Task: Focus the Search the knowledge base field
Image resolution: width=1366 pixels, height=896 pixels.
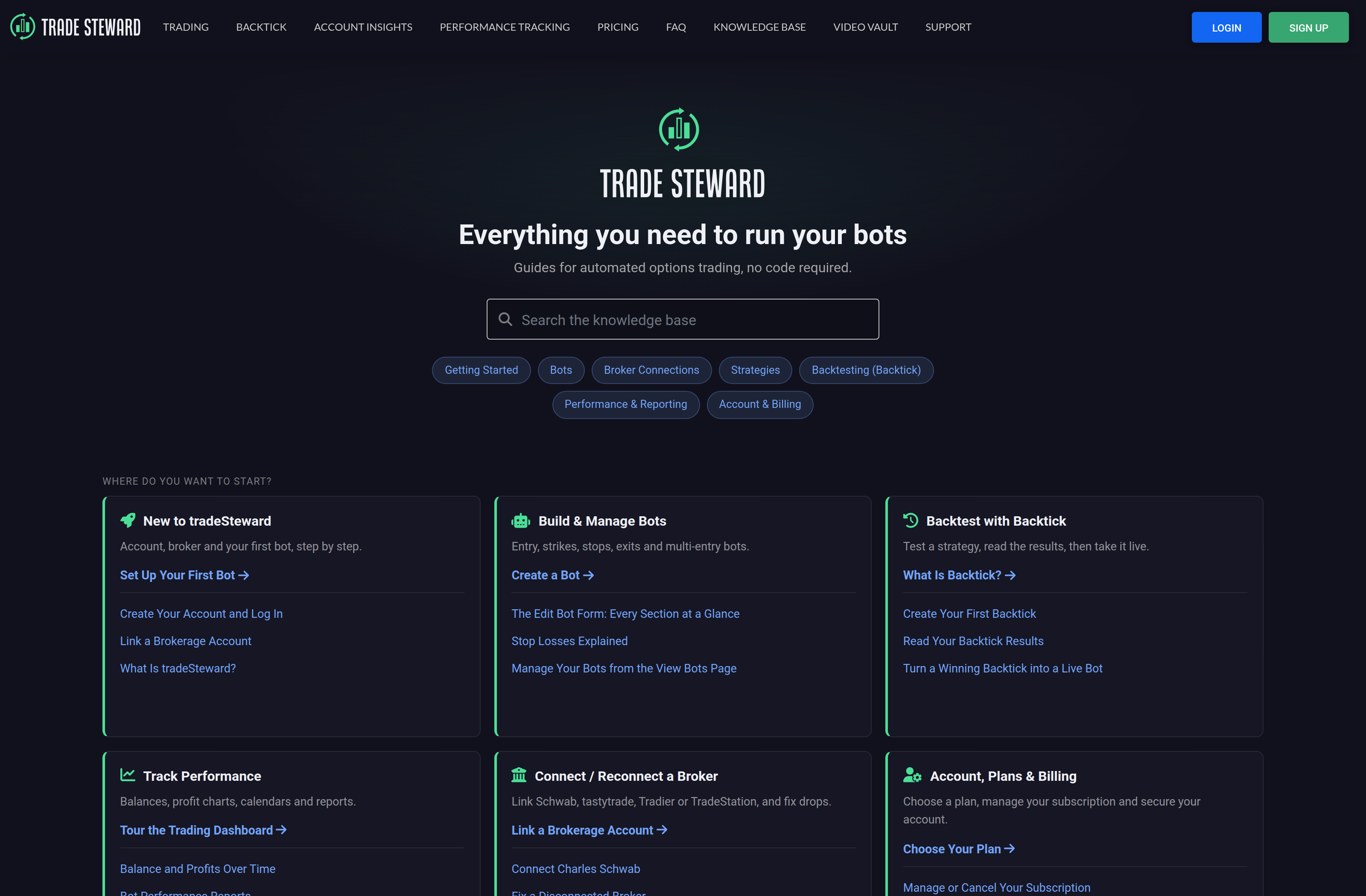Action: coord(683,319)
